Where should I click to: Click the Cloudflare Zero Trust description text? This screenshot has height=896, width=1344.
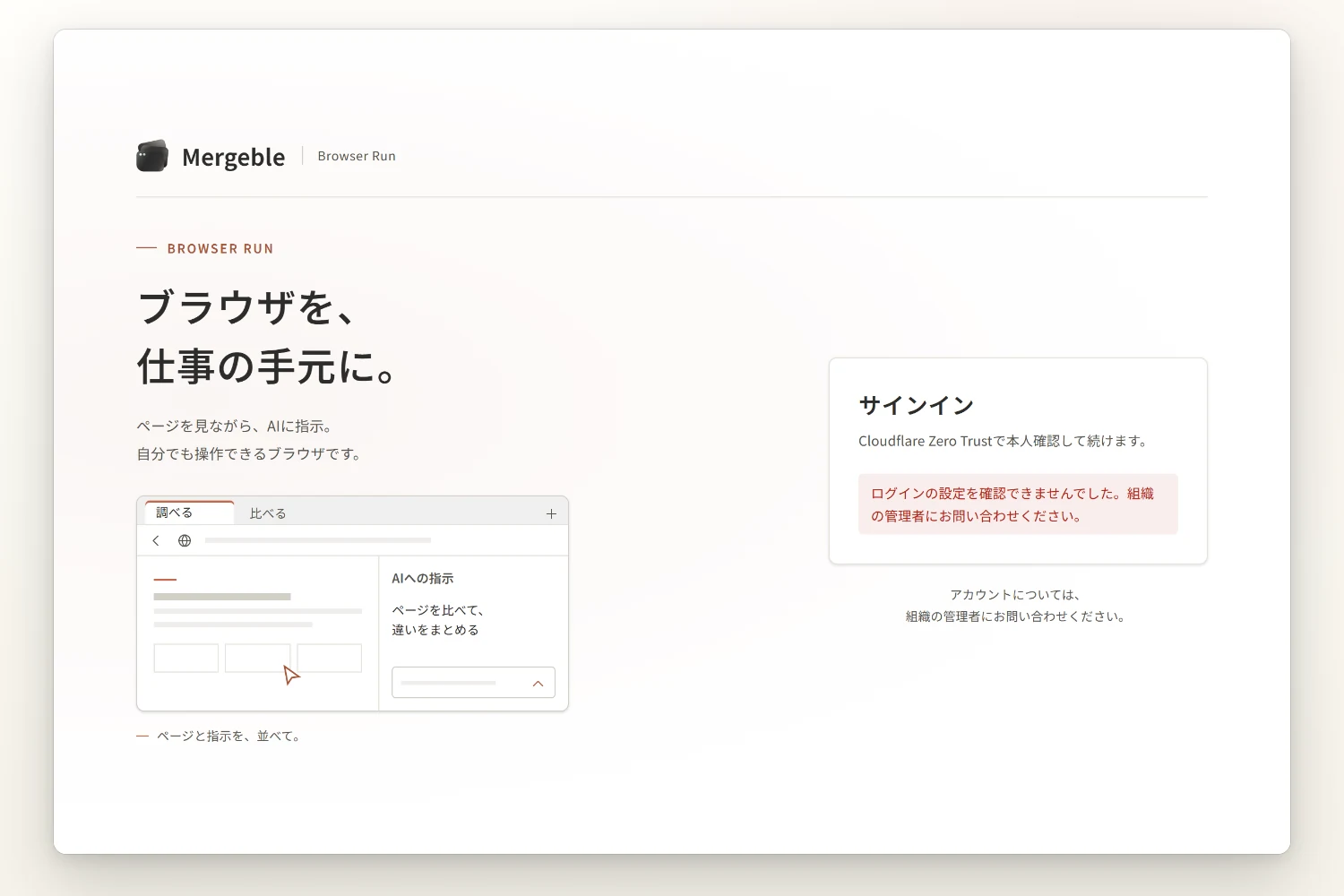1004,441
